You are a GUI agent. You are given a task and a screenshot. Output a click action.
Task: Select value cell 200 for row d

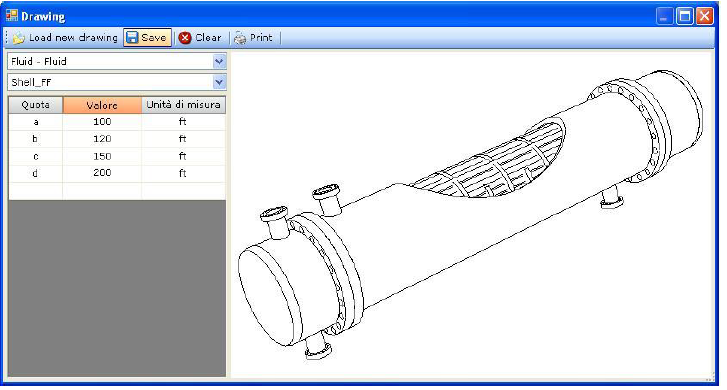[x=102, y=173]
